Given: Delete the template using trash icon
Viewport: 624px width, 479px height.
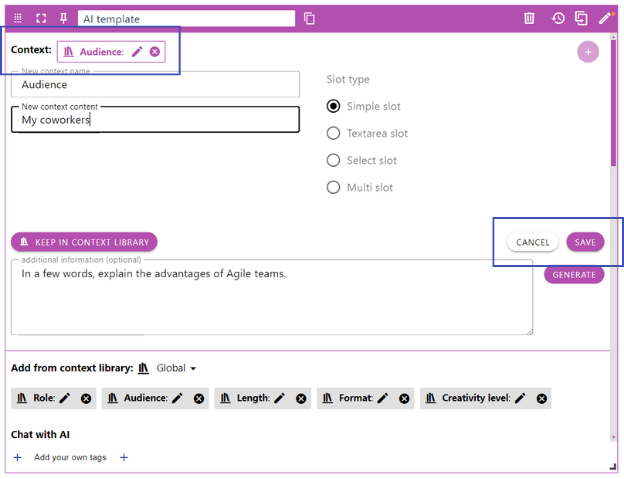Looking at the screenshot, I should pos(530,18).
